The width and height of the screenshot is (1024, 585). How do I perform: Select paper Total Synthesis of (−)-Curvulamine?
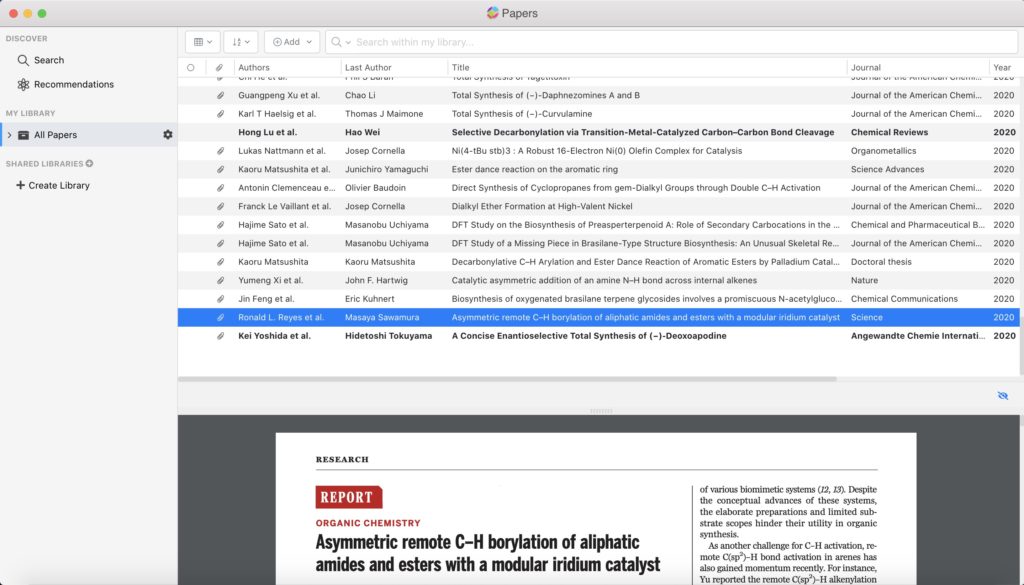pyautogui.click(x=522, y=114)
